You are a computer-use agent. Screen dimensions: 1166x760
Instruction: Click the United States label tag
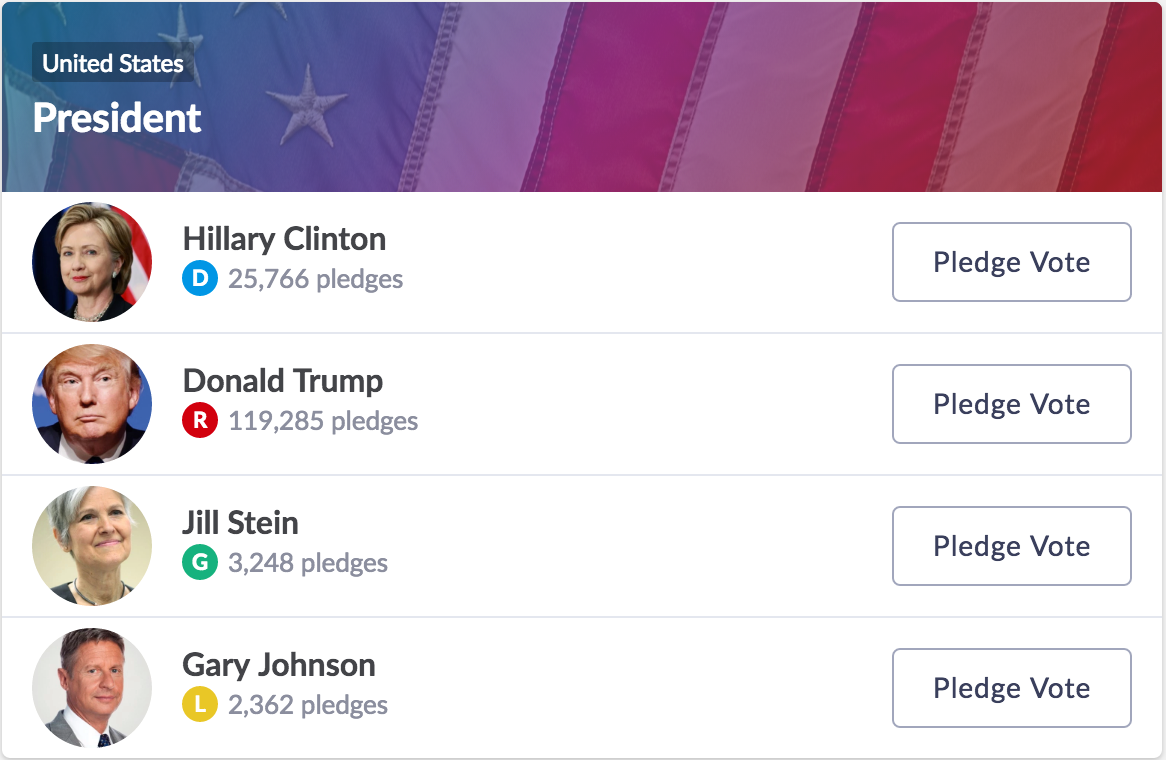[113, 64]
